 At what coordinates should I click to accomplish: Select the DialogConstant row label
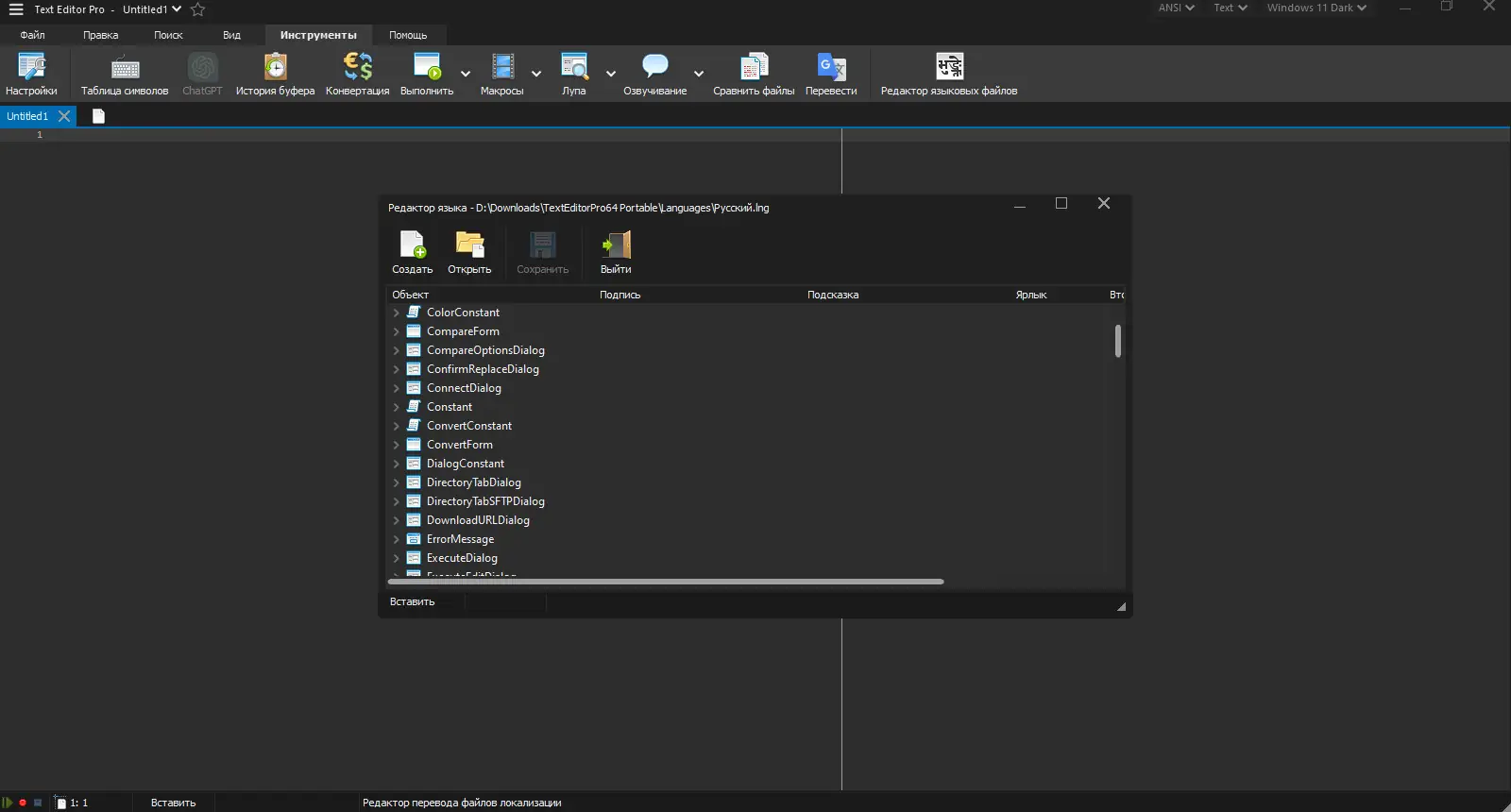point(466,464)
